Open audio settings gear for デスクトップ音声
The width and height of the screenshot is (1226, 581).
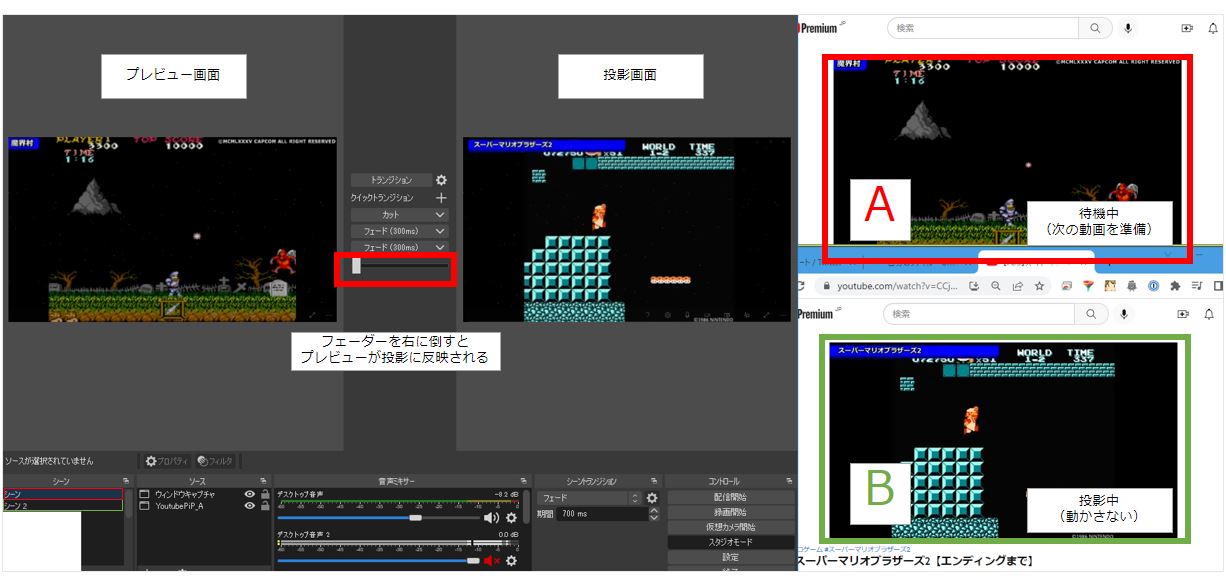(511, 518)
